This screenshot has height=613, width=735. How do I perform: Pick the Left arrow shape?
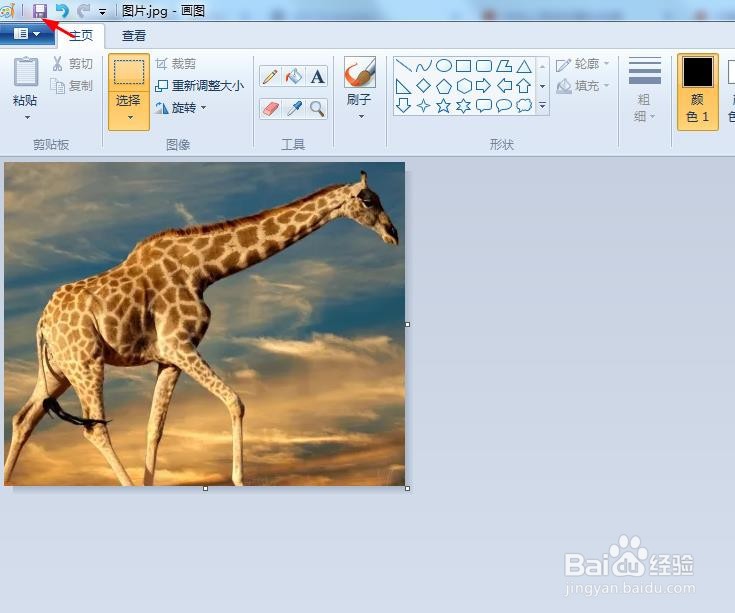[x=504, y=86]
